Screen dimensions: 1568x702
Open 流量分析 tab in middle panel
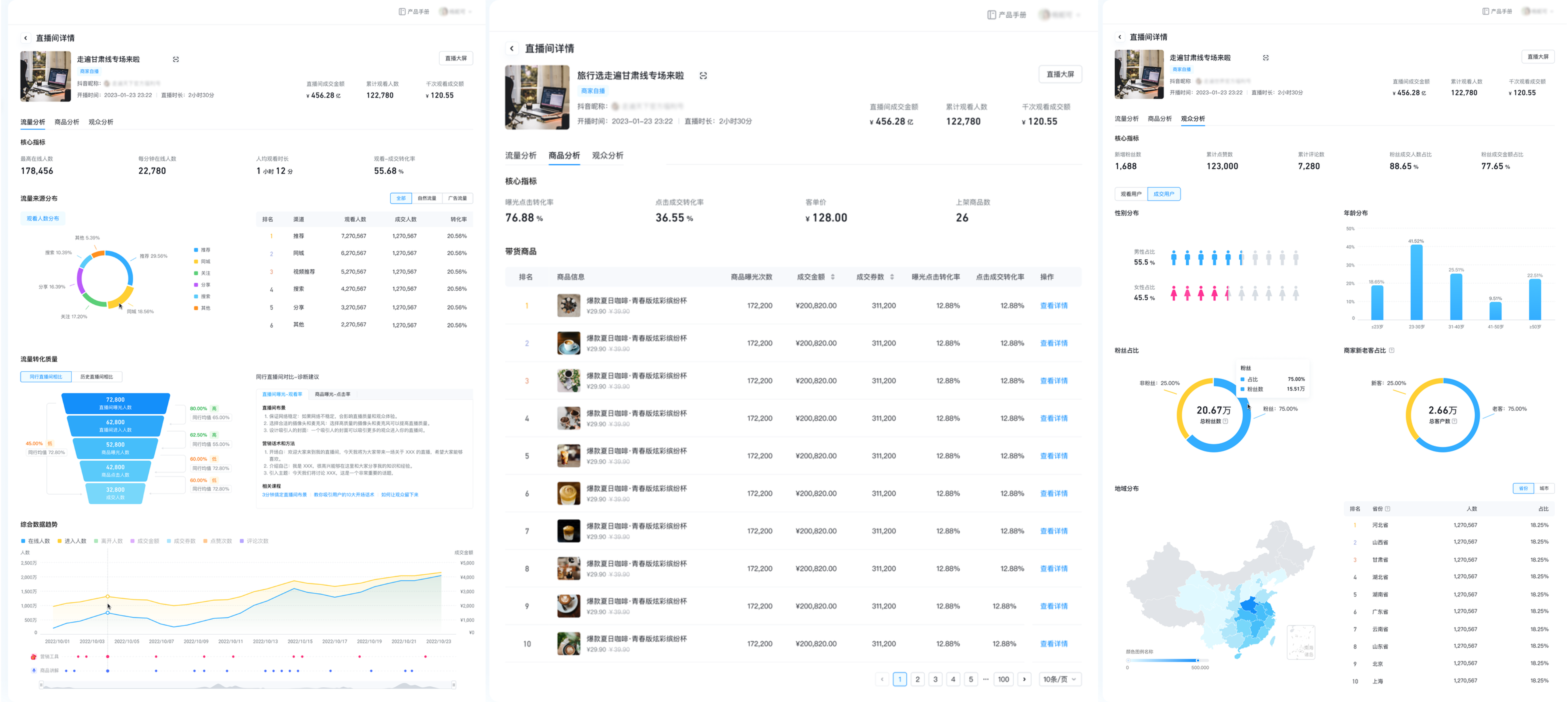coord(520,156)
